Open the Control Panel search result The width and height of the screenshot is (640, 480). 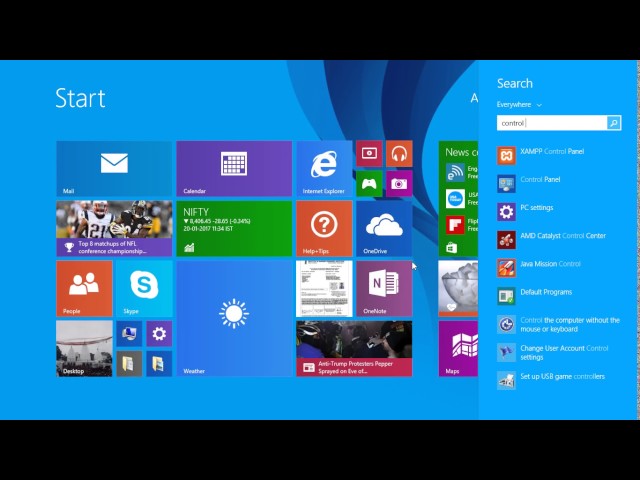pyautogui.click(x=558, y=184)
